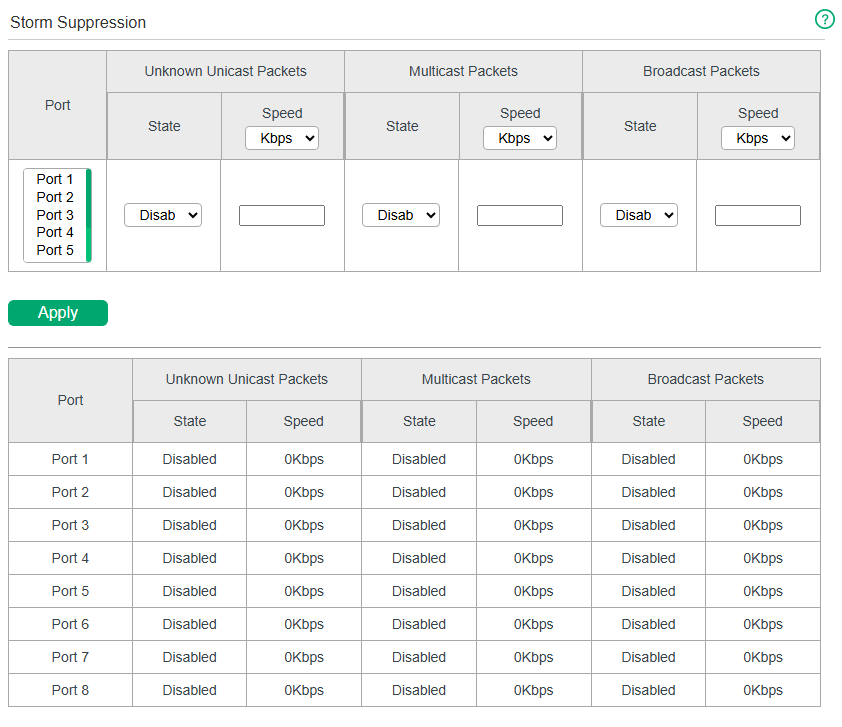Viewport: 842px width, 727px height.
Task: Open Unknown Unicast speed unit Kbps dropdown
Action: click(x=282, y=138)
